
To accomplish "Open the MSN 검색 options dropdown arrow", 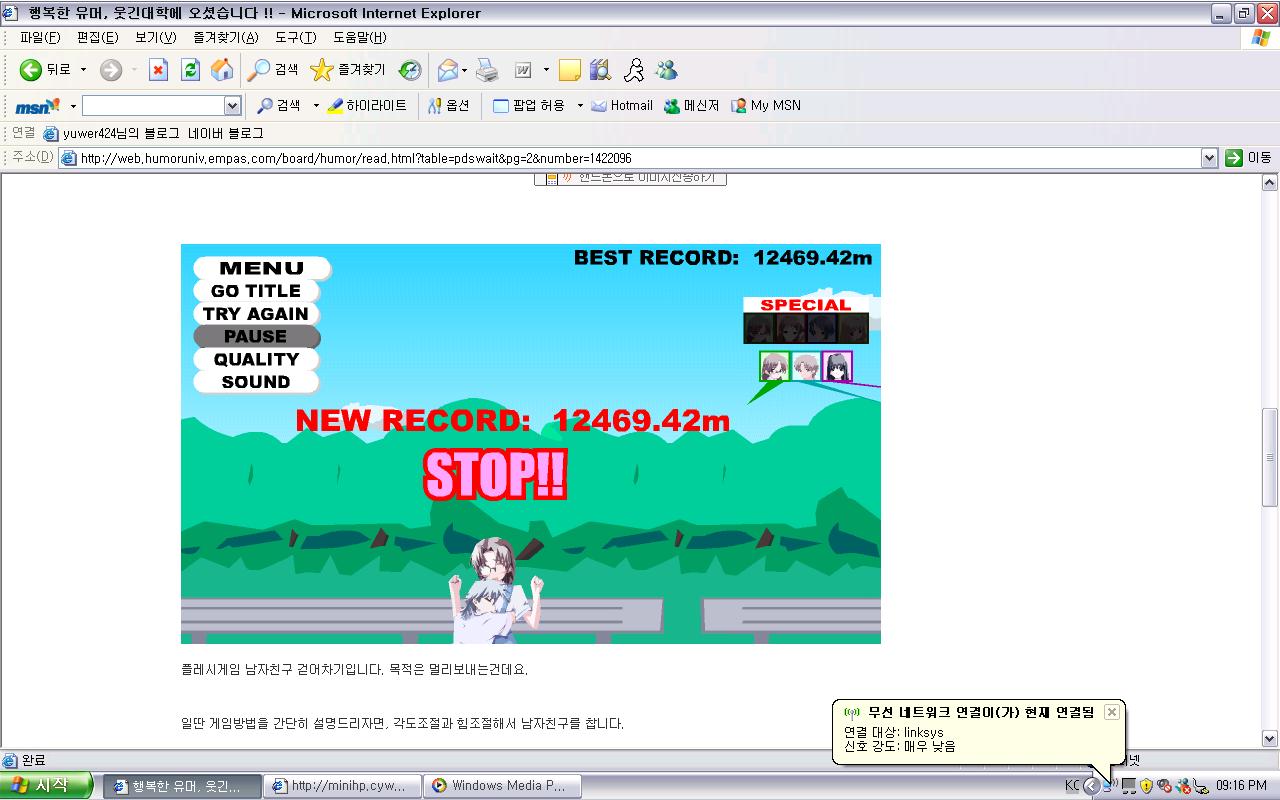I will (x=316, y=106).
